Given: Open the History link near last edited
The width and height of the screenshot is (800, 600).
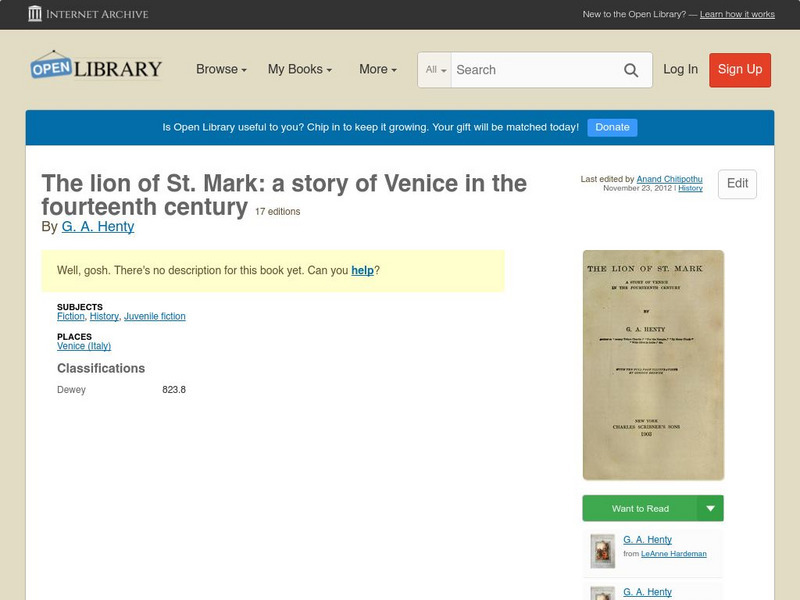Looking at the screenshot, I should click(x=690, y=188).
